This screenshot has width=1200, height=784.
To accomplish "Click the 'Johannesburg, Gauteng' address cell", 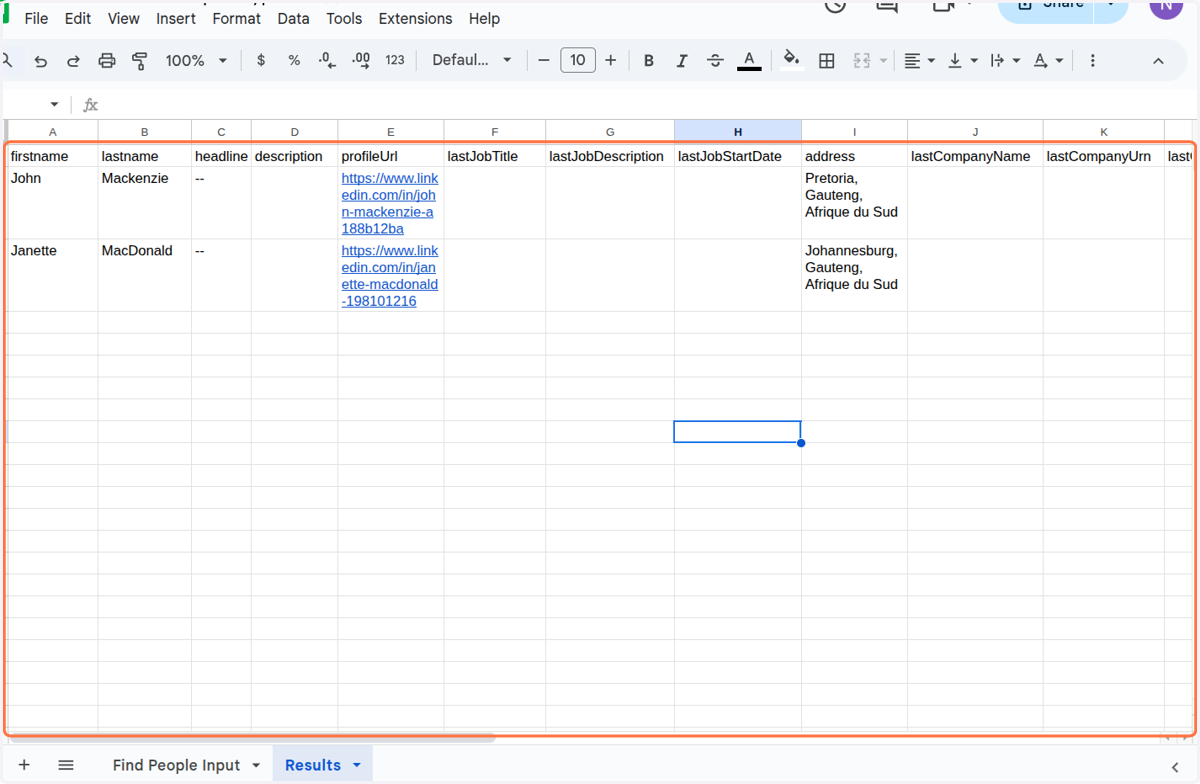I will pyautogui.click(x=855, y=275).
